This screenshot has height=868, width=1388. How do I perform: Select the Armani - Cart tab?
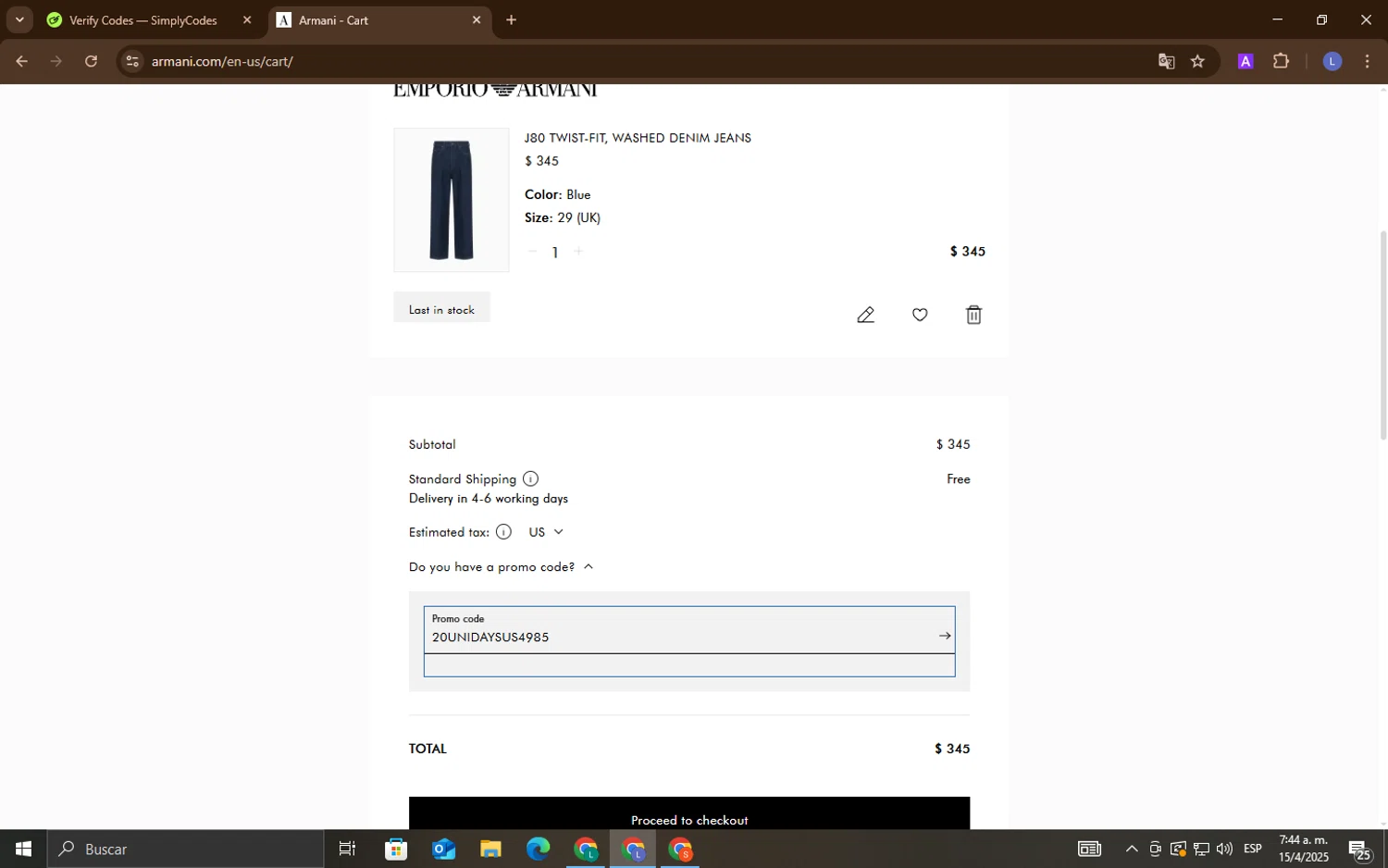[379, 19]
